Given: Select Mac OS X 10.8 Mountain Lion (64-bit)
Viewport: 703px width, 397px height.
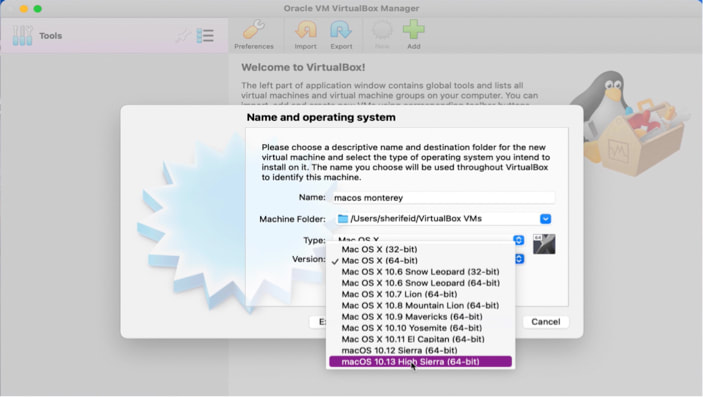Looking at the screenshot, I should 421,305.
